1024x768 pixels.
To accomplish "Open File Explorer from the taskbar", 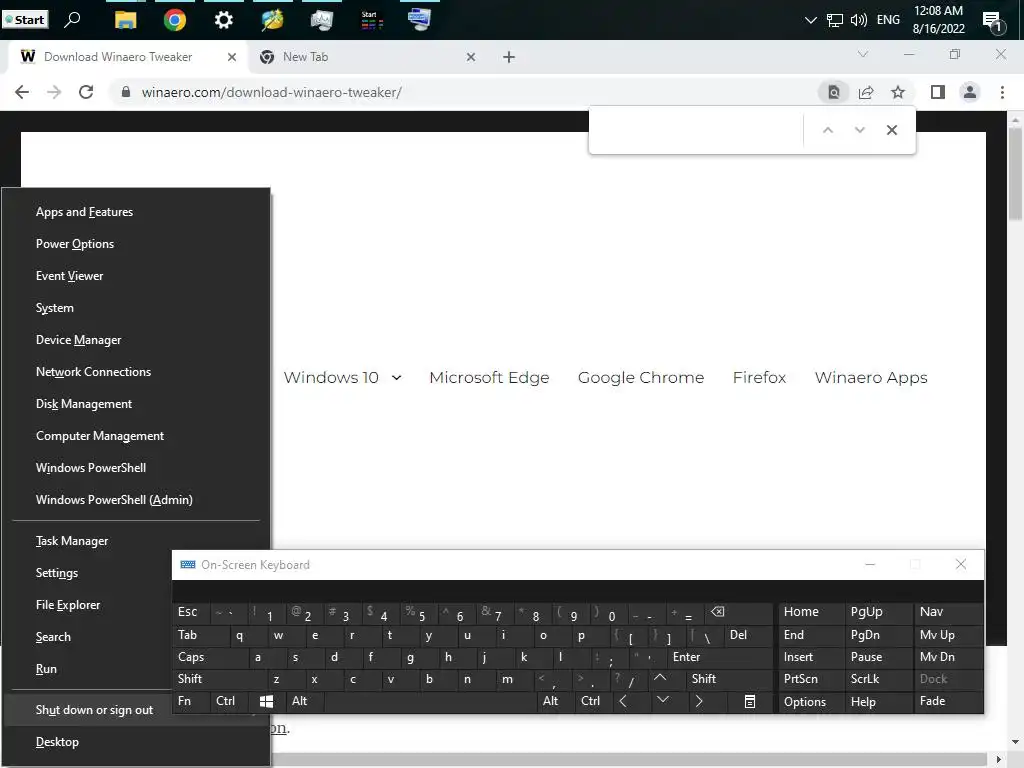I will tap(125, 20).
